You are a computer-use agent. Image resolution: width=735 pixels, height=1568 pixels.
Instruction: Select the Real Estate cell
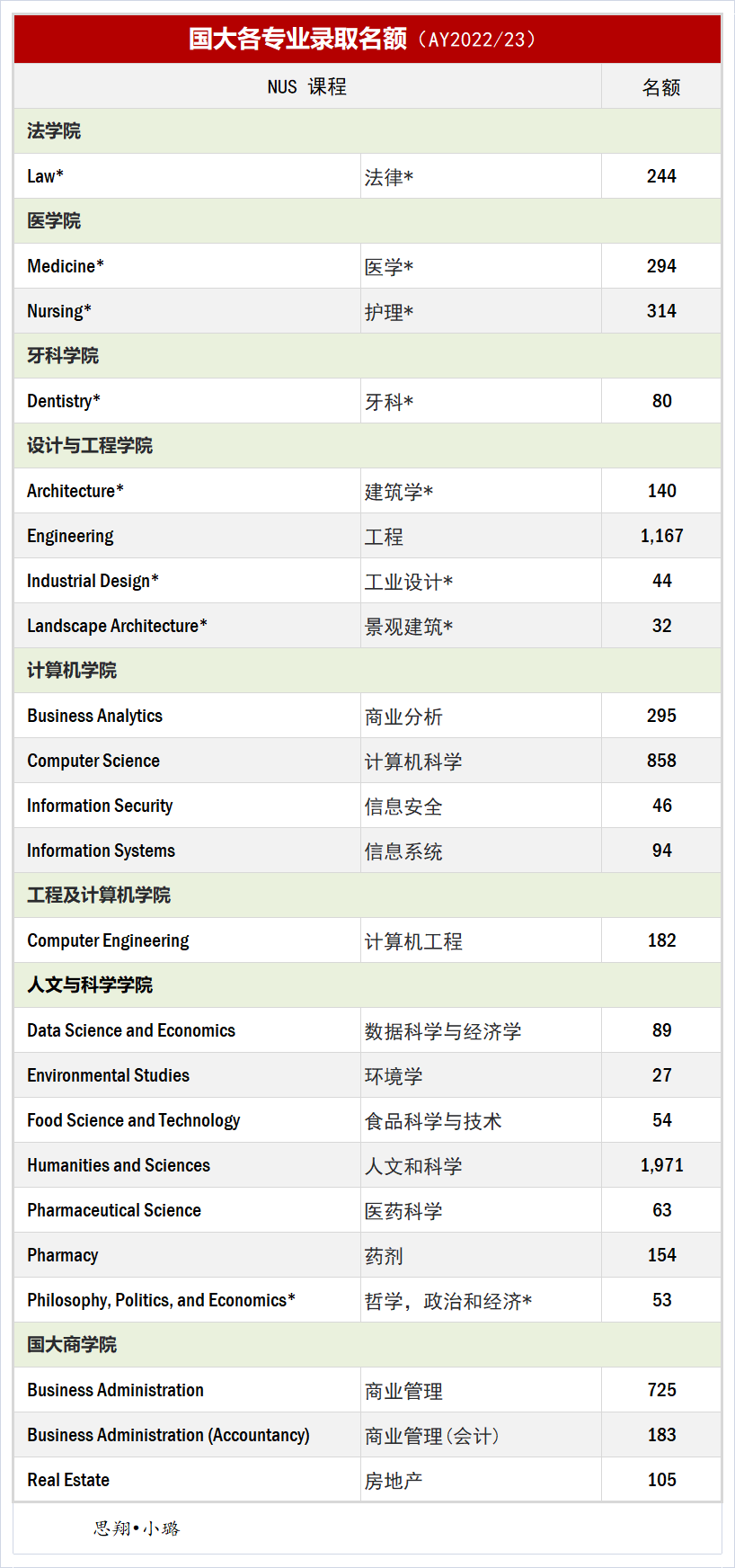pos(187,1480)
